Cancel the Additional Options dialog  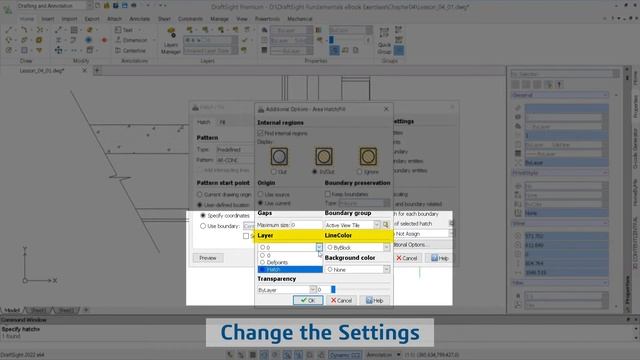point(341,300)
